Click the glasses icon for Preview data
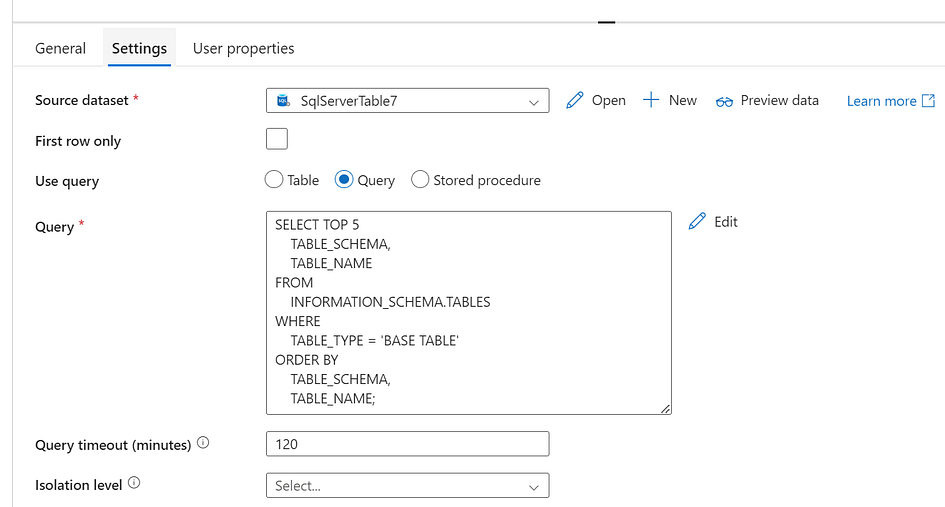 coord(724,102)
